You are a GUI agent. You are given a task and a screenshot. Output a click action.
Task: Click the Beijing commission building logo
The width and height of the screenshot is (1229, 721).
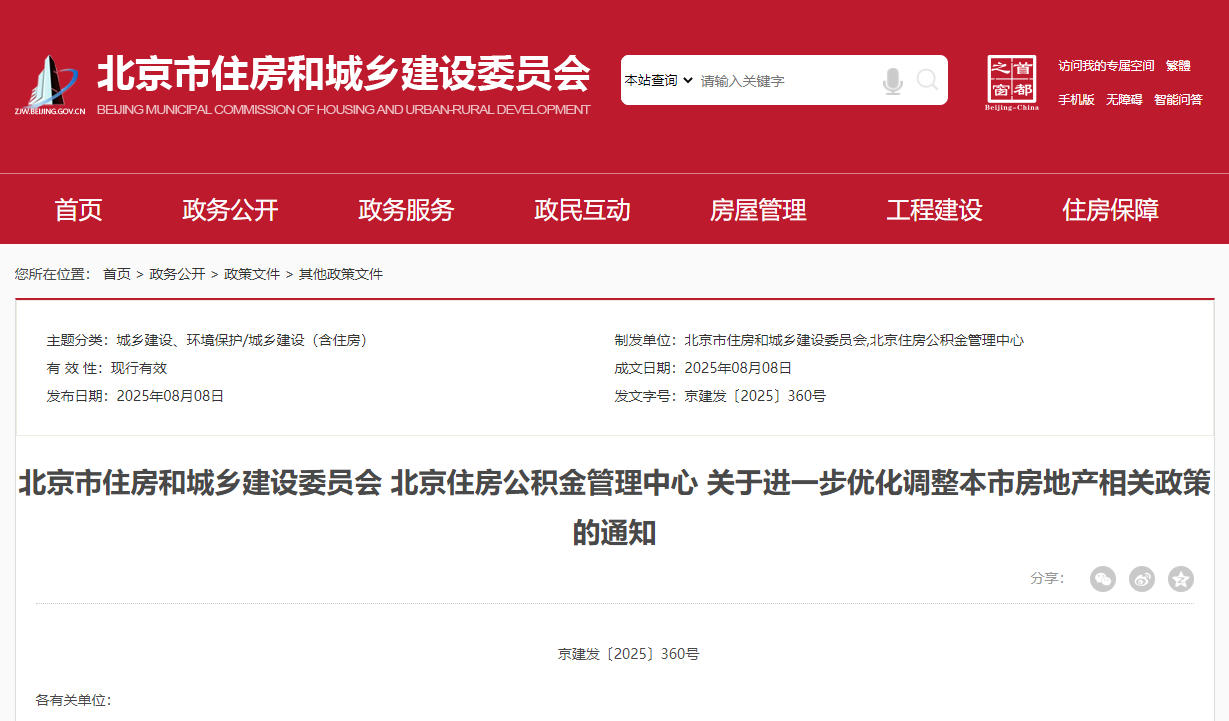tap(50, 86)
